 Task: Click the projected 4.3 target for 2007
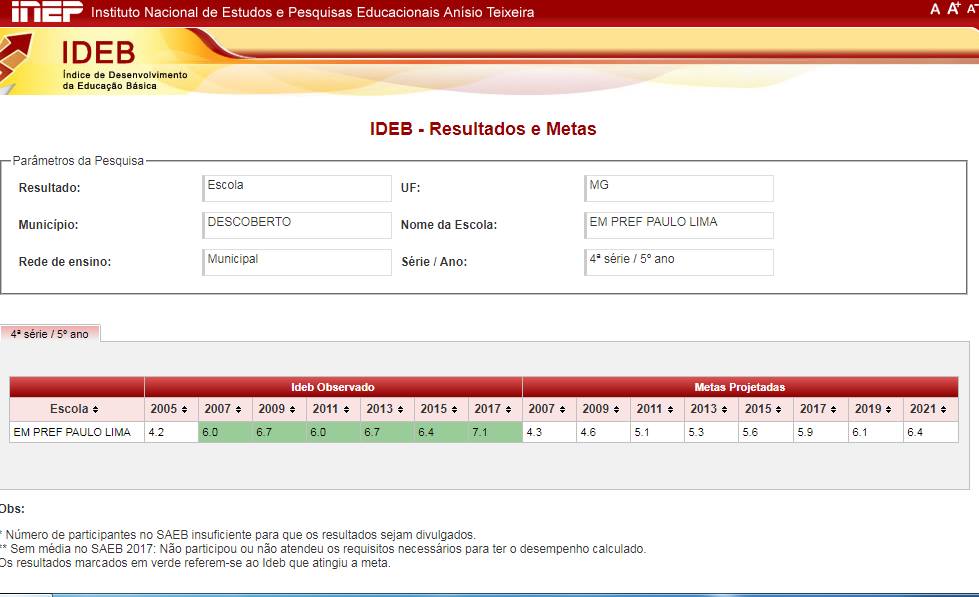pyautogui.click(x=549, y=432)
